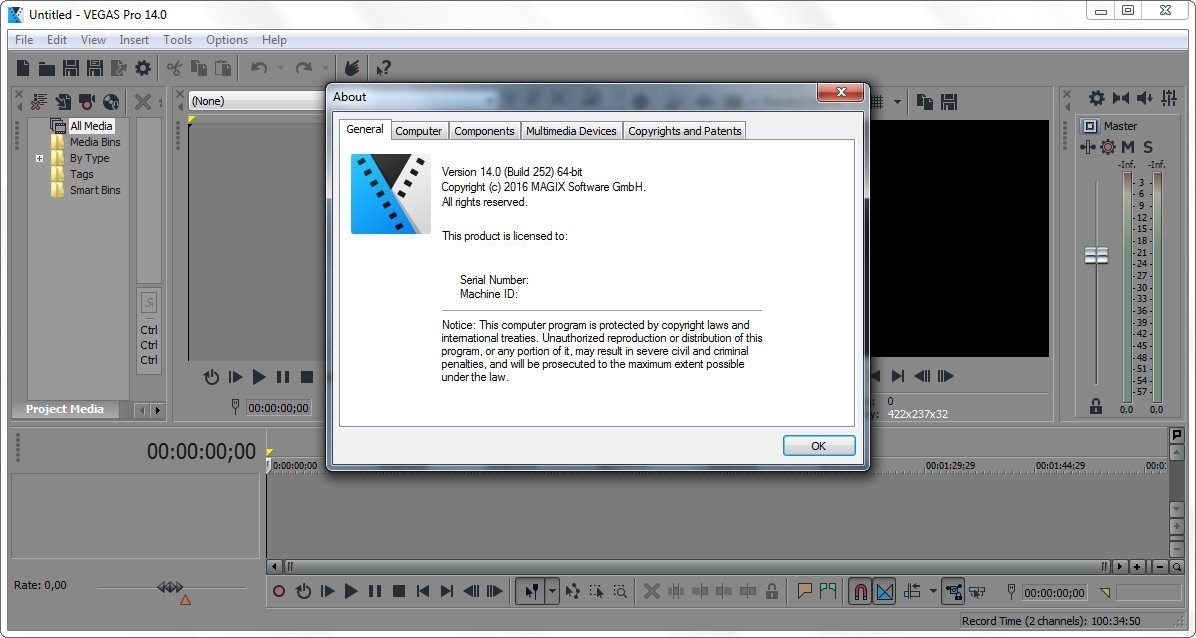Screen dimensions: 1196x638
Task: Click the What's This help icon
Action: (x=383, y=69)
